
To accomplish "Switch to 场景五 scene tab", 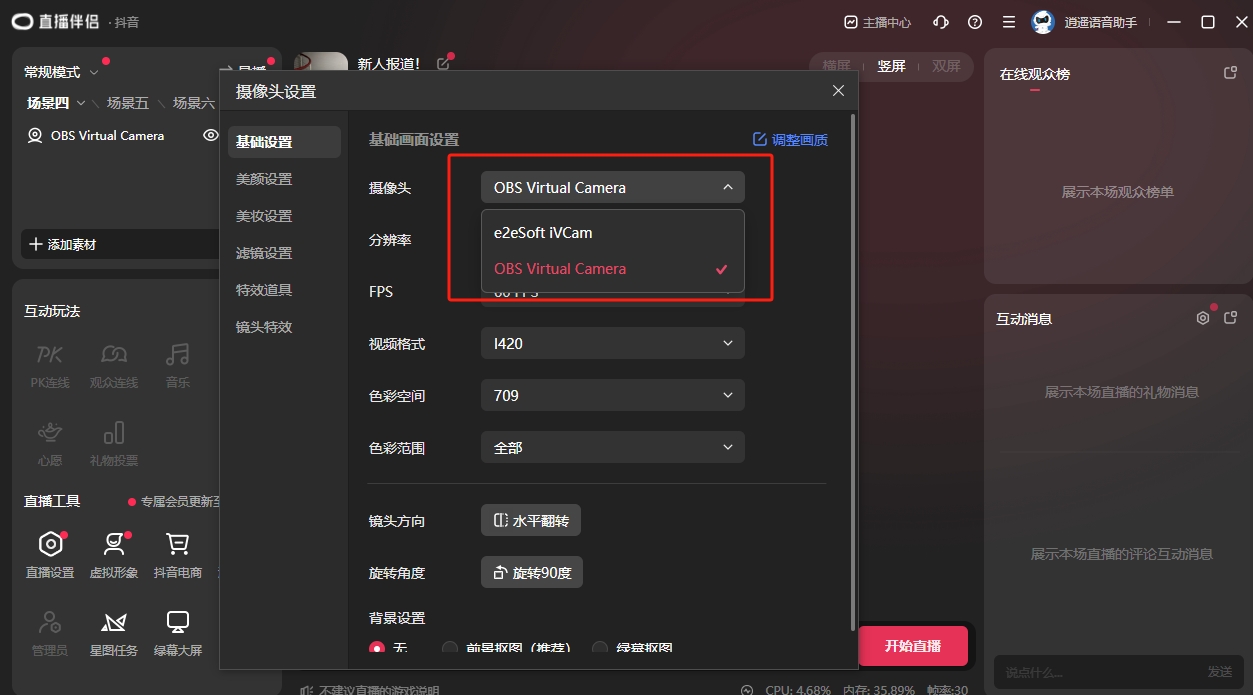I will [x=128, y=103].
